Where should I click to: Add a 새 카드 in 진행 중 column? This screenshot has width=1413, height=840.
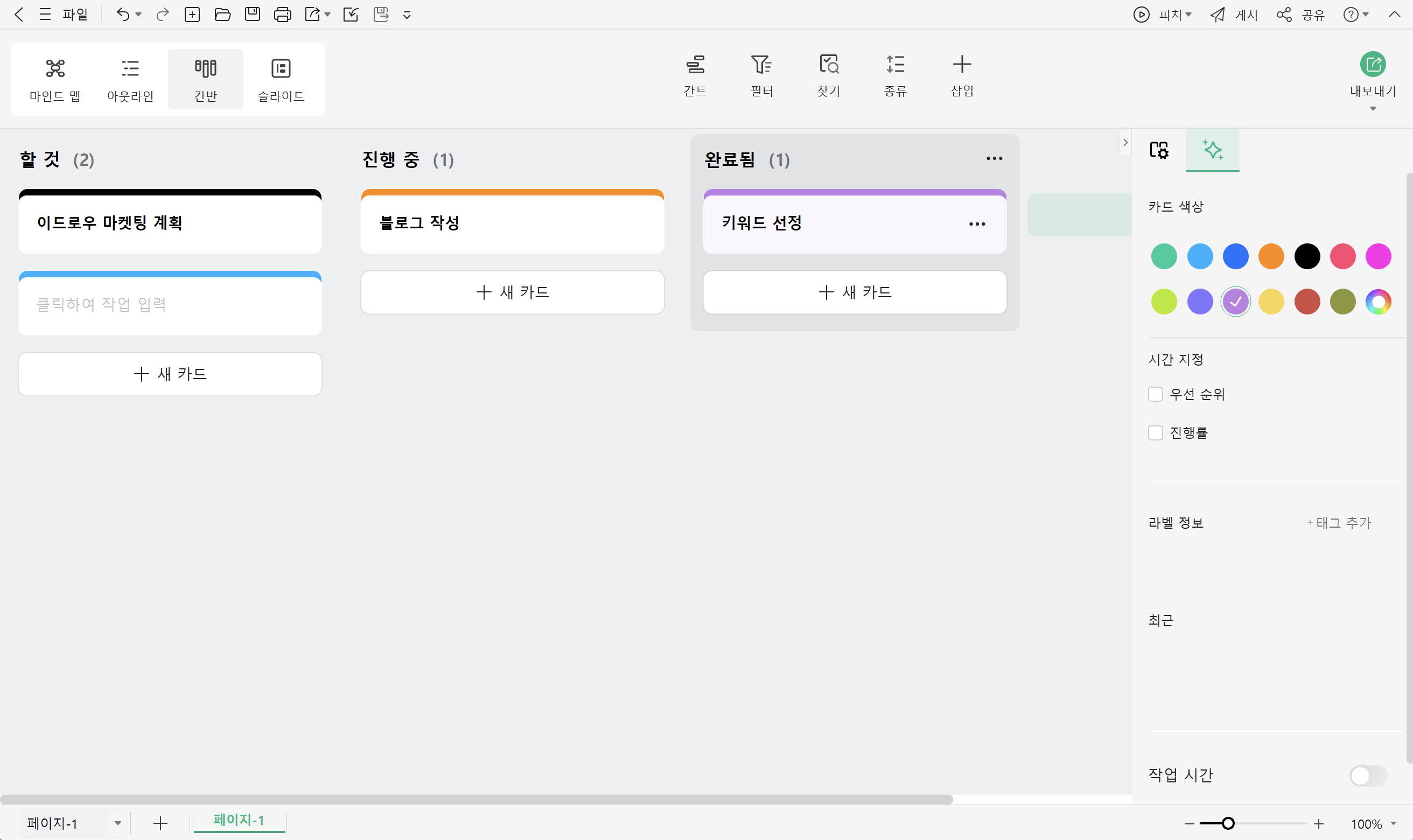512,292
